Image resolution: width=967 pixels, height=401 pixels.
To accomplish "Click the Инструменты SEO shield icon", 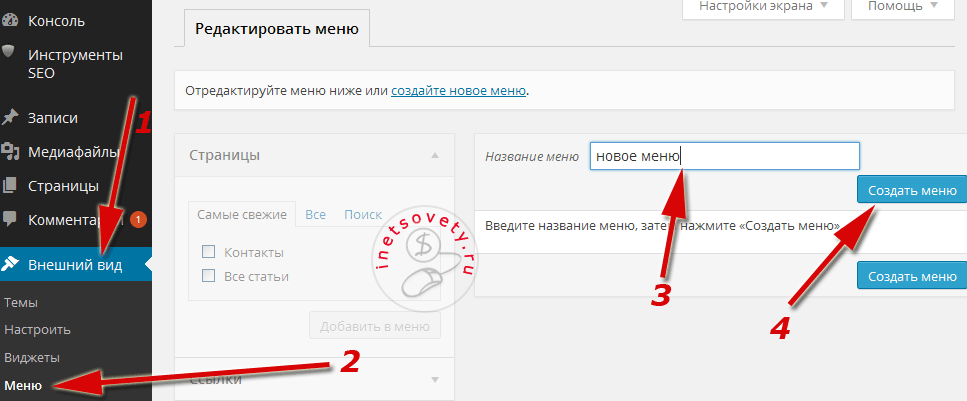I will click(8, 50).
